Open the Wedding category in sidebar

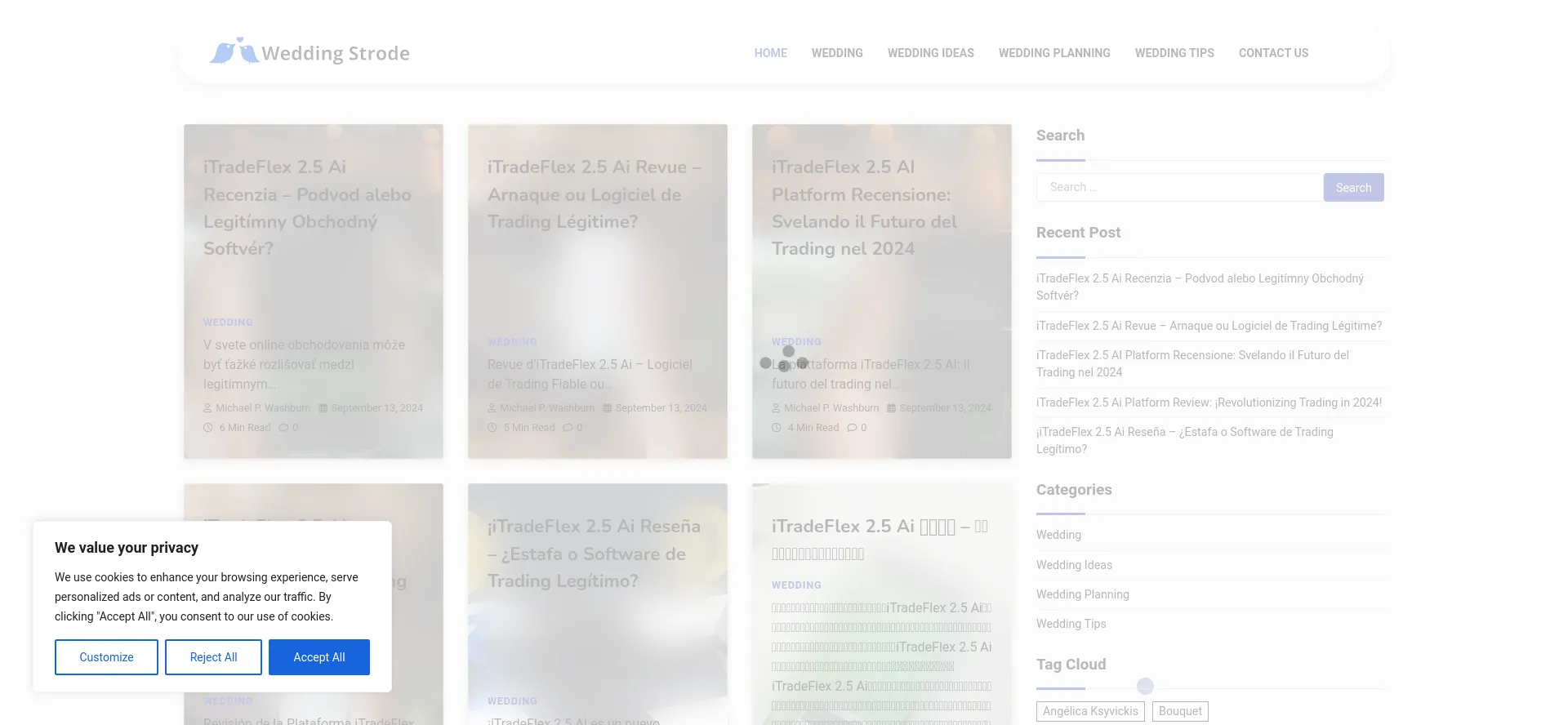coord(1058,535)
